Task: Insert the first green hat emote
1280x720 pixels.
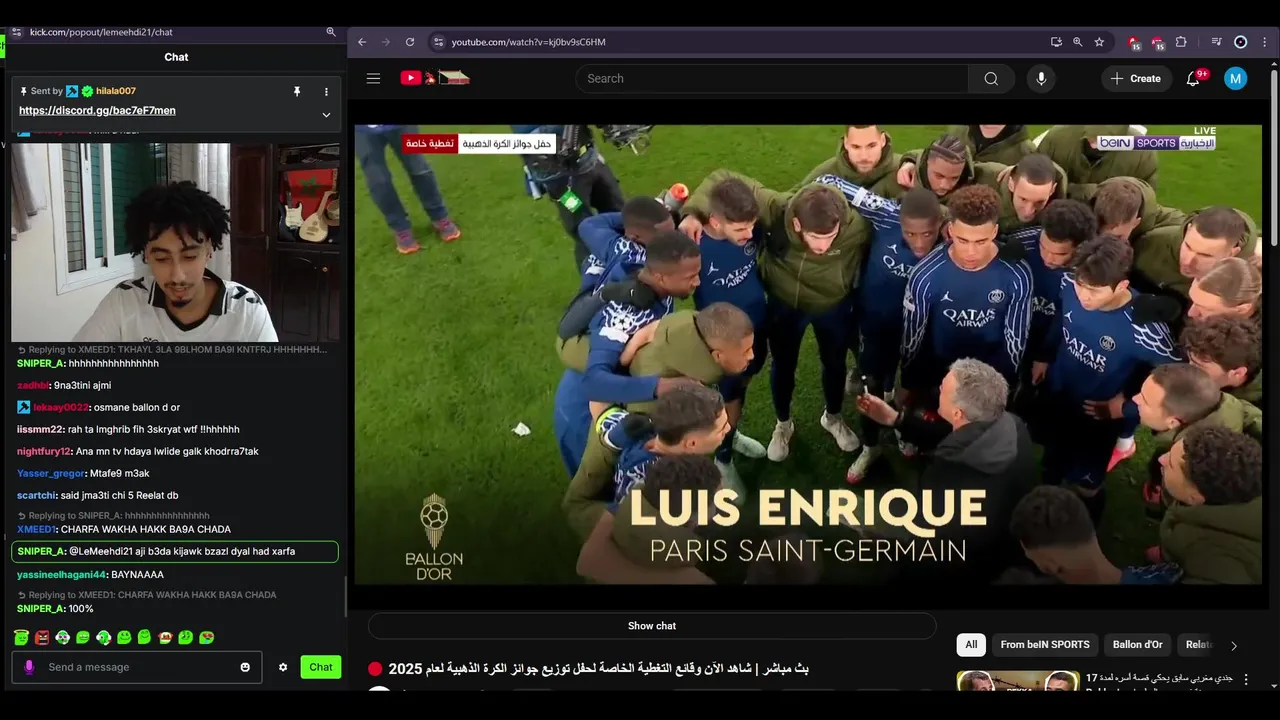Action: pyautogui.click(x=21, y=637)
